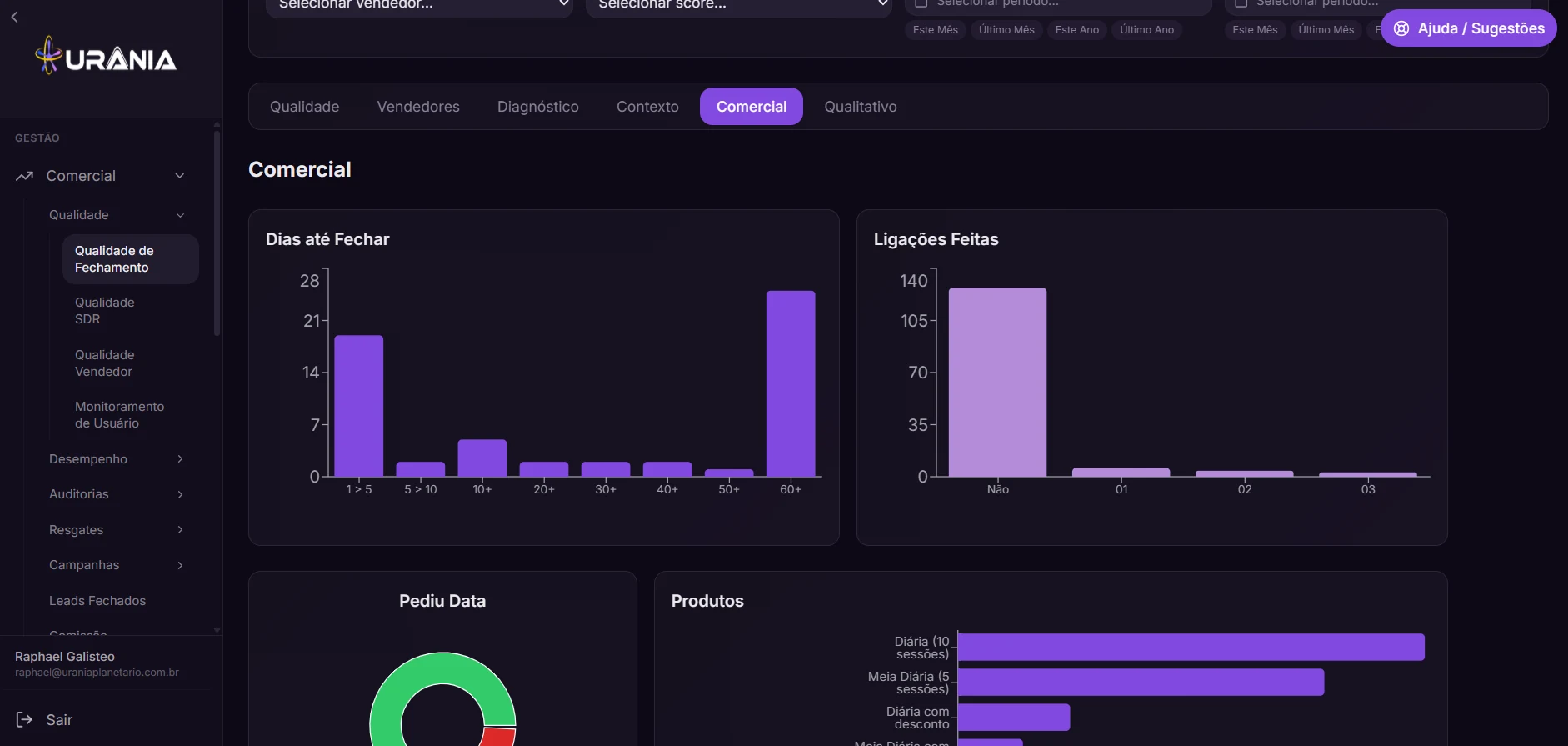This screenshot has width=1568, height=746.
Task: Click the Ajuda lifebuoy help icon
Action: pos(1401,28)
